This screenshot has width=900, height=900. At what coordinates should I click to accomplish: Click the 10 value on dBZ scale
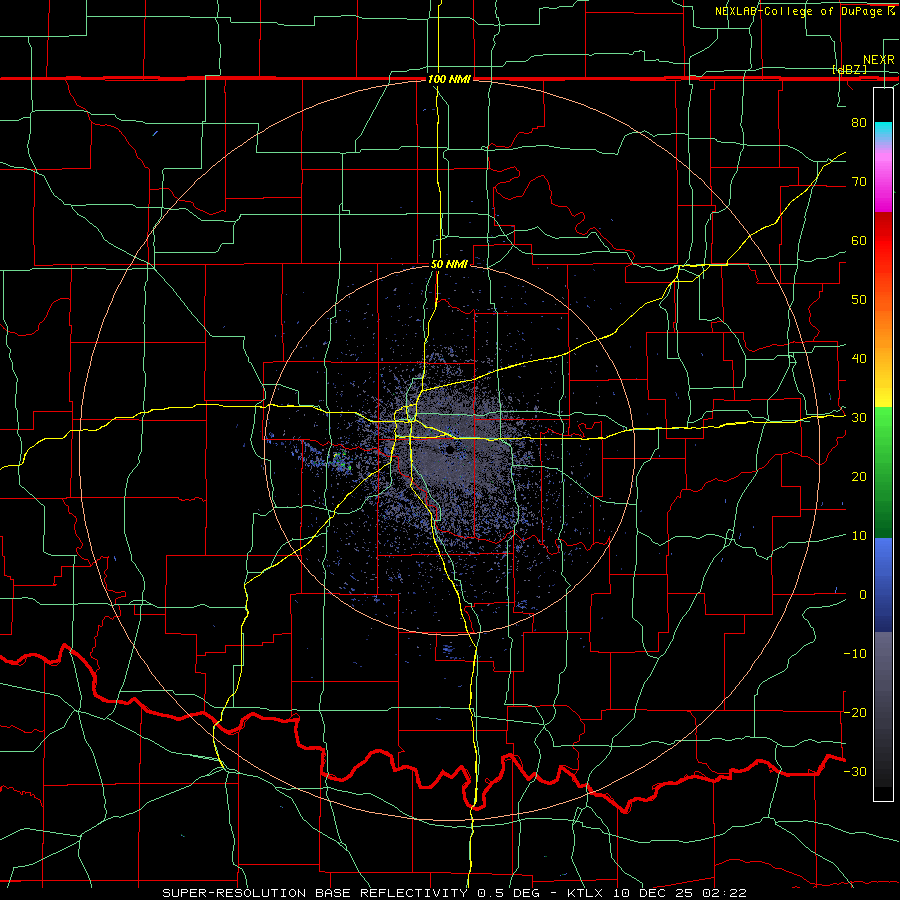859,536
